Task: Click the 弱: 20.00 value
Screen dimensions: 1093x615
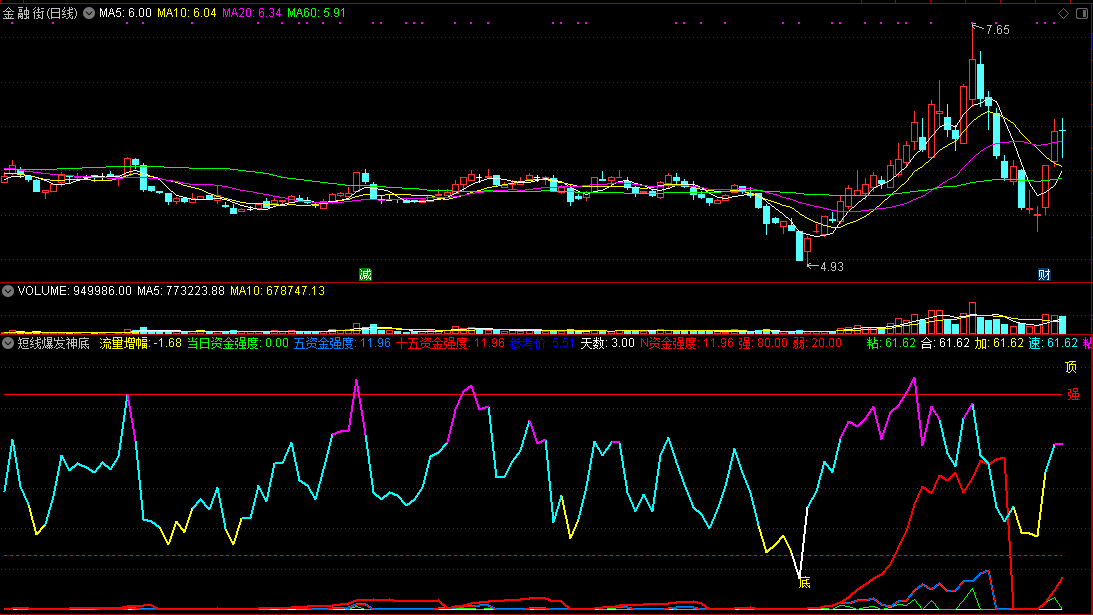Action: [817, 343]
